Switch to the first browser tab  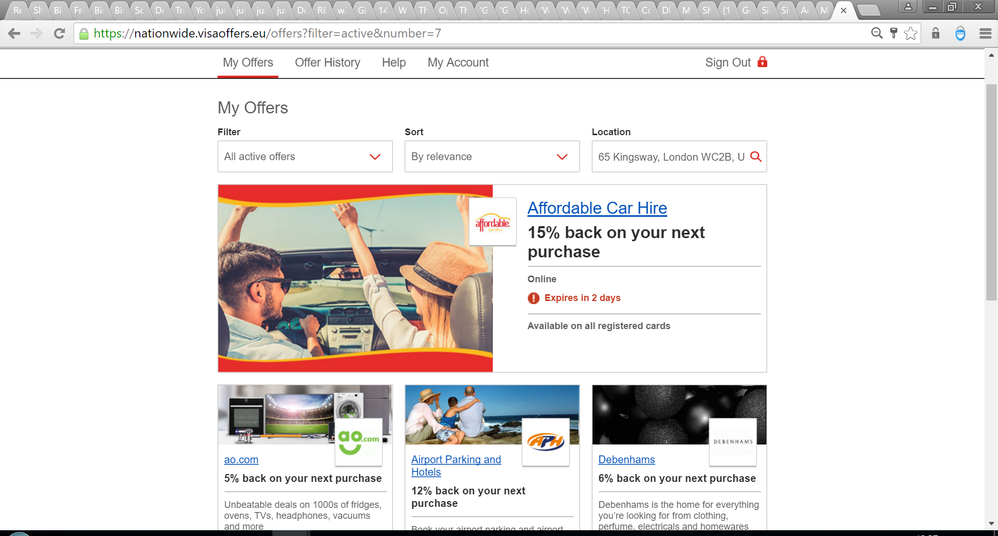point(17,10)
